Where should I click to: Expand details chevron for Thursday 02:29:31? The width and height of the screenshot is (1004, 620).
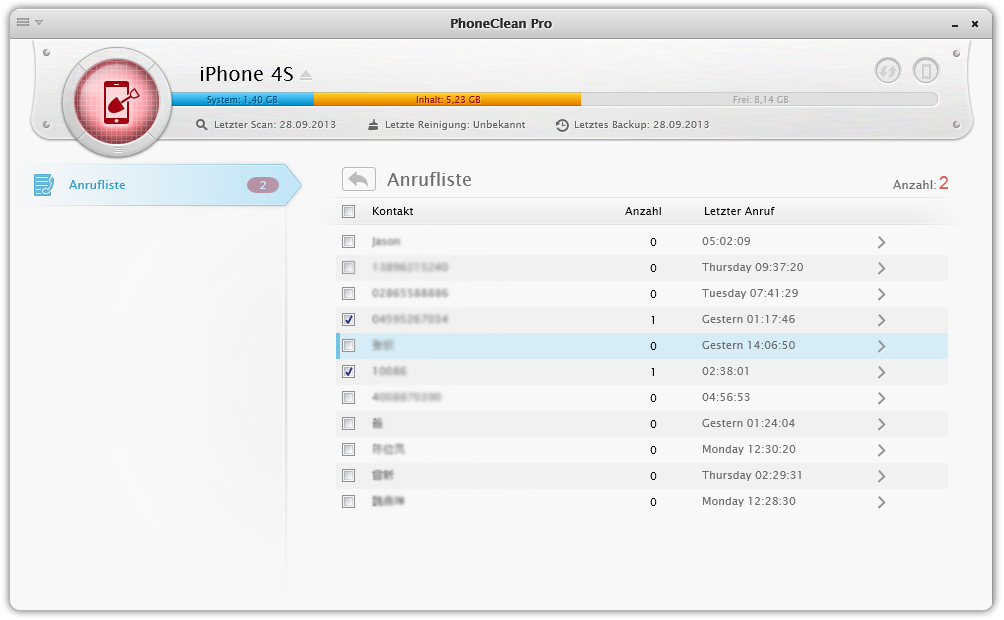(882, 477)
